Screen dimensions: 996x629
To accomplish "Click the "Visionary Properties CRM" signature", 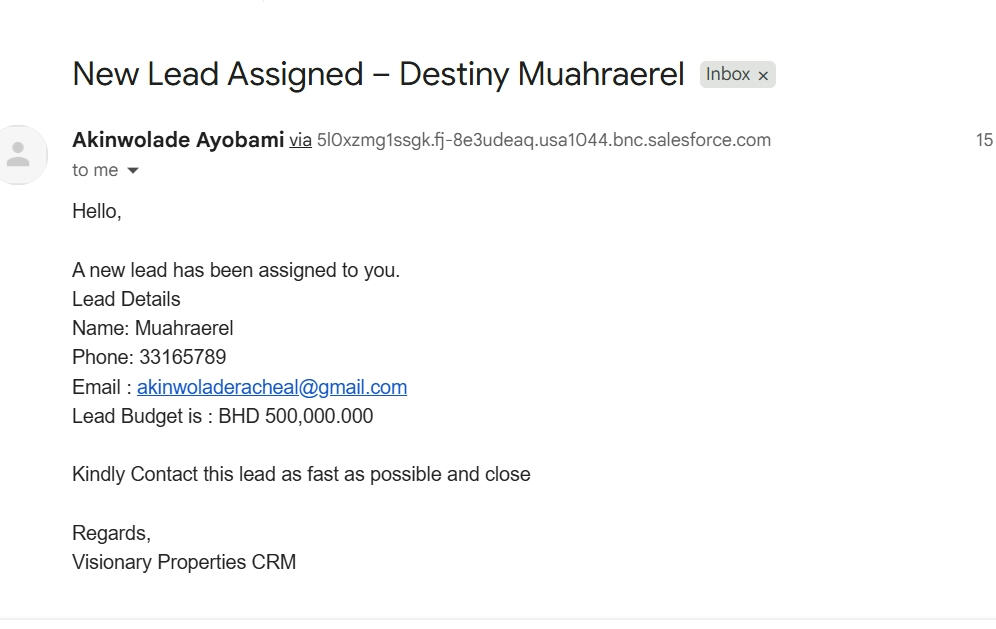I will point(184,562).
